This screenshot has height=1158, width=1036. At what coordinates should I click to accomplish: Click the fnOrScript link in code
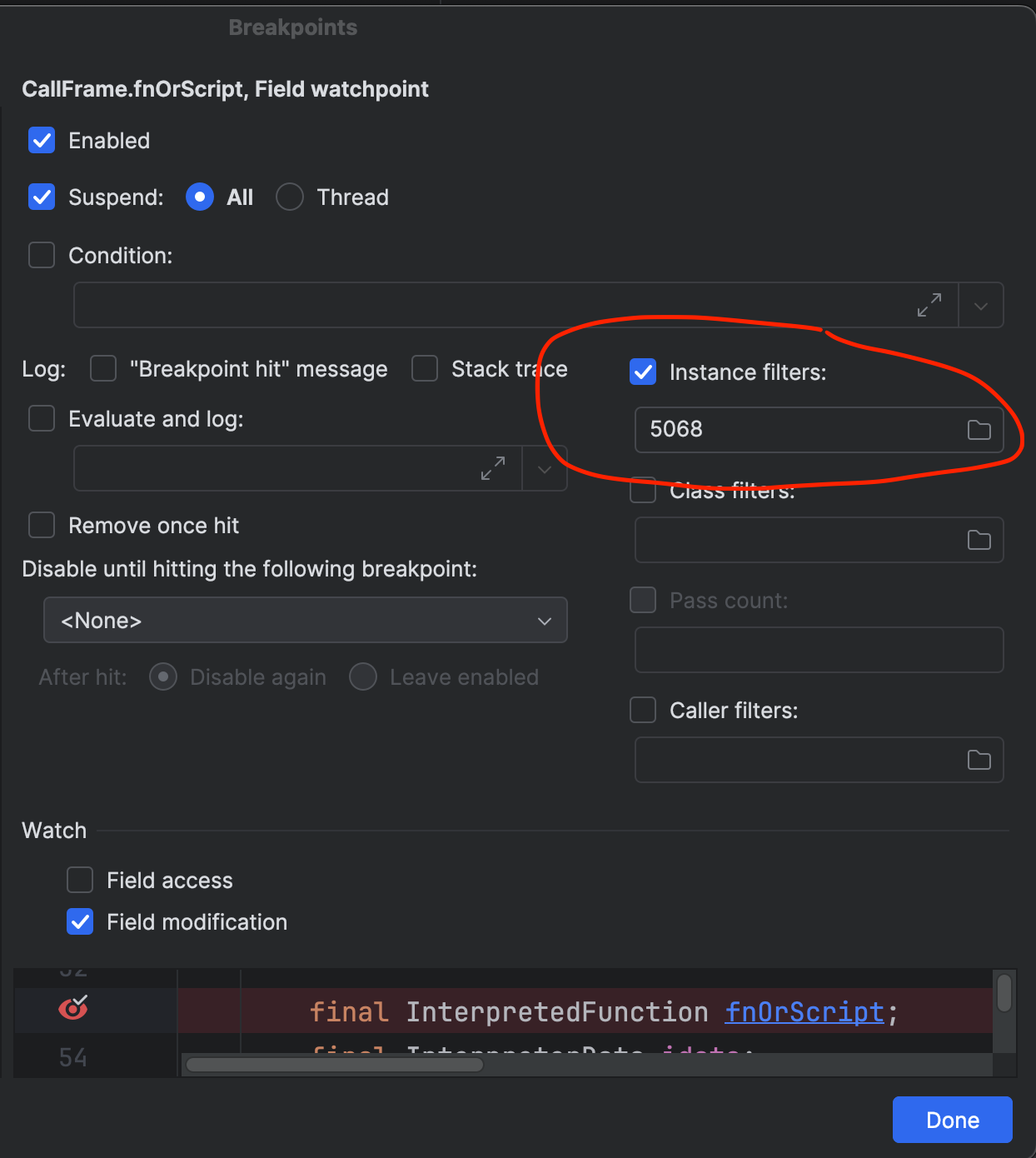point(804,1012)
